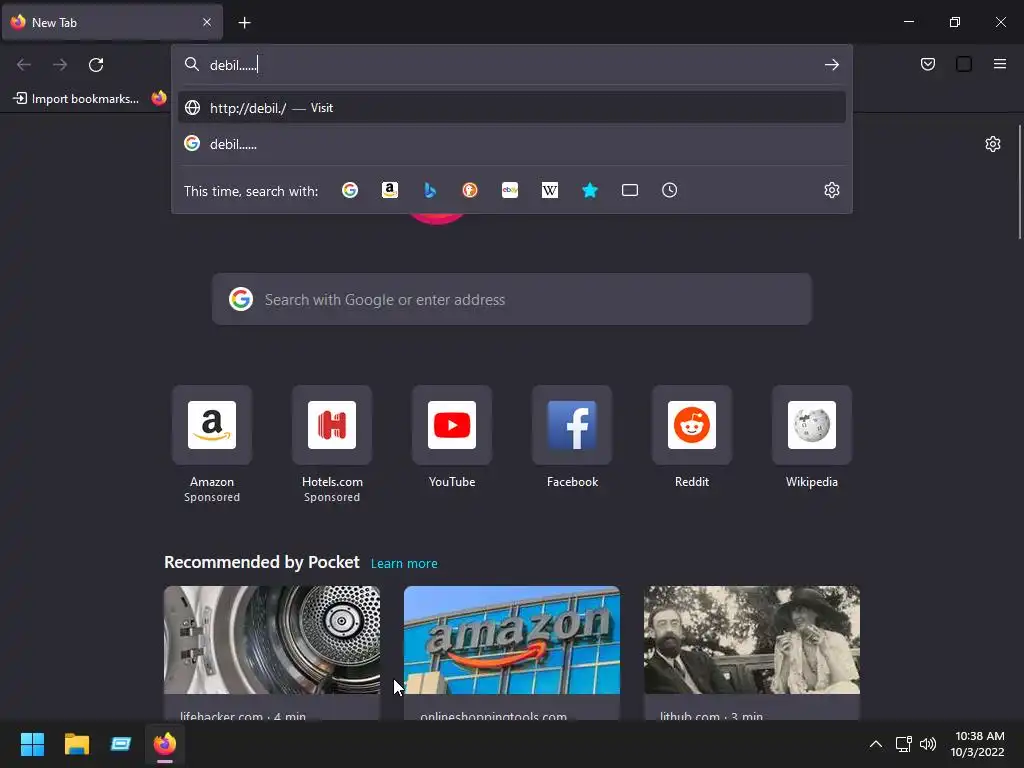Click Import bookmarks in bookmarks toolbar
The width and height of the screenshot is (1024, 768).
[76, 99]
